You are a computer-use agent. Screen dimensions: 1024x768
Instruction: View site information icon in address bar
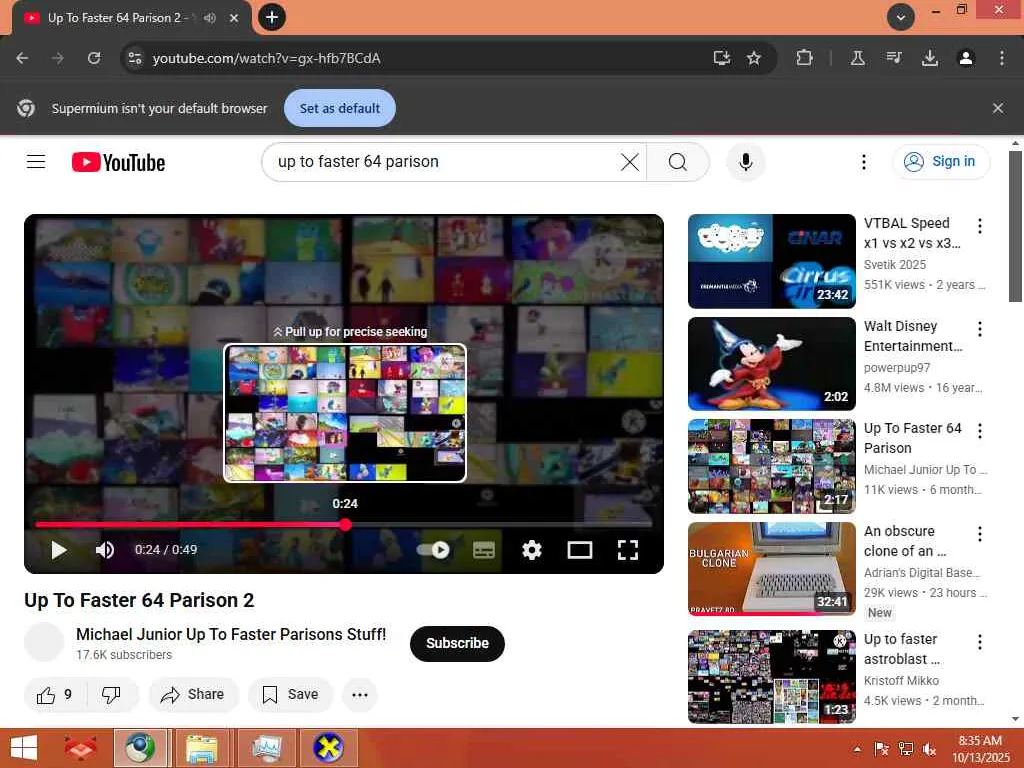coord(135,58)
